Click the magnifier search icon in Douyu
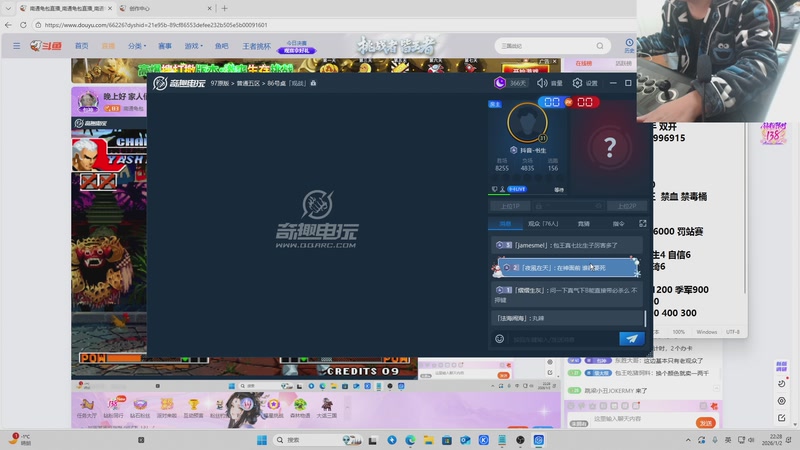The width and height of the screenshot is (800, 450). (x=600, y=46)
